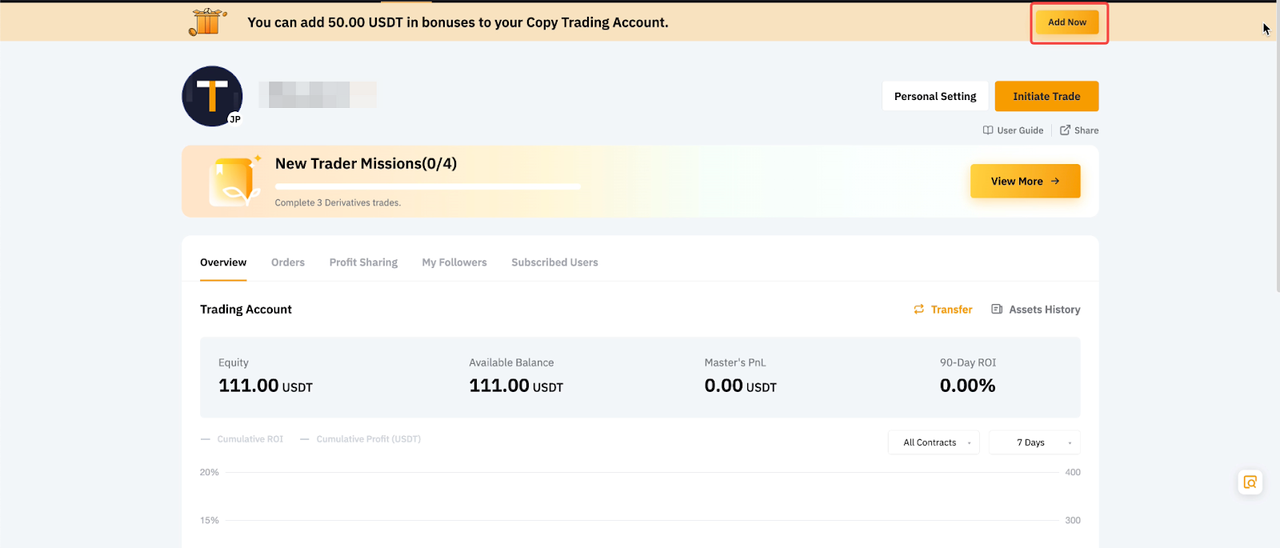Screen dimensions: 1280x548
Task: Click the Transfer arrows icon
Action: [x=919, y=310]
